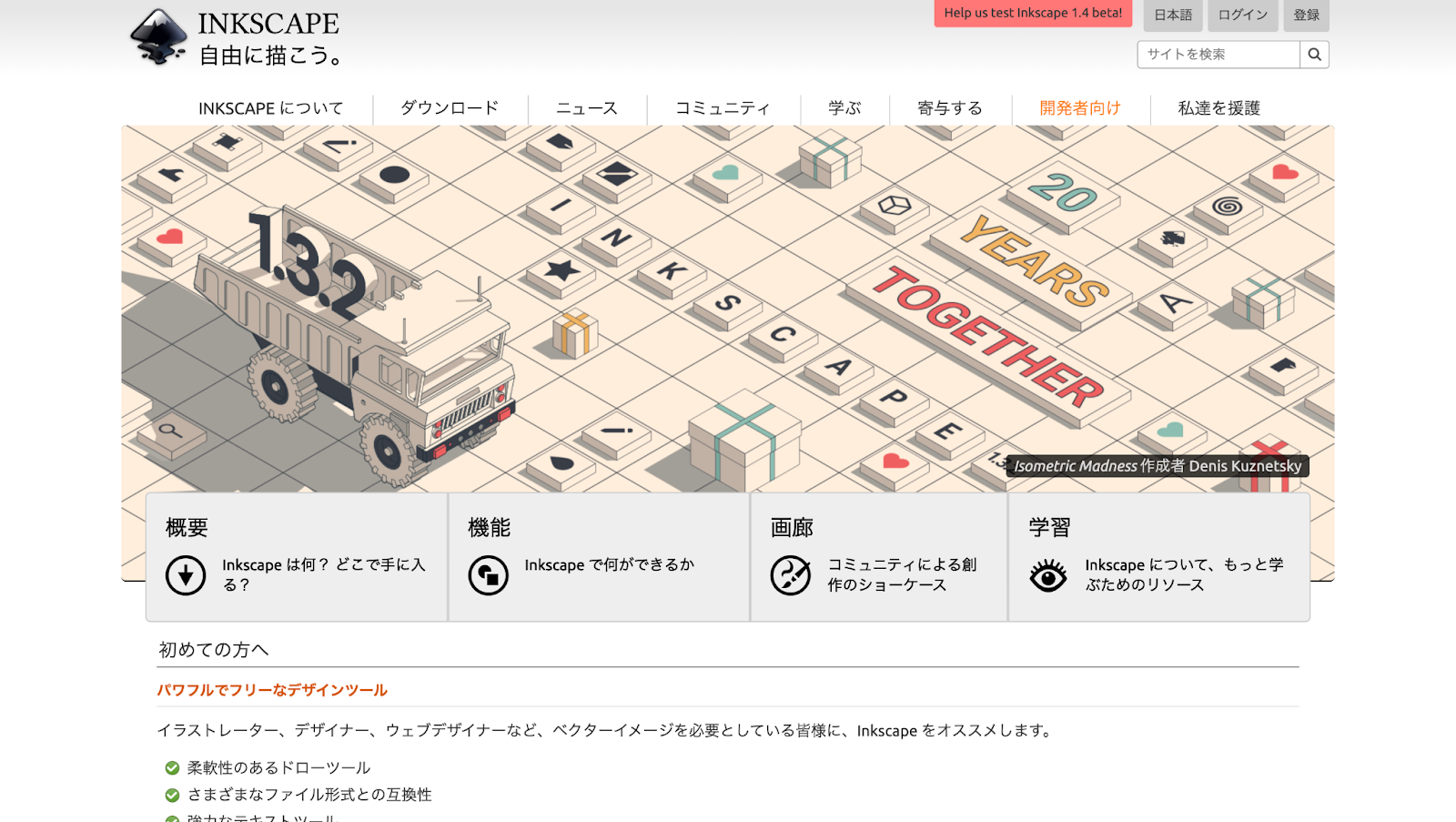Click the green check icon beside さまざまなファイル形式との互換性
The width and height of the screenshot is (1456, 822).
(172, 796)
